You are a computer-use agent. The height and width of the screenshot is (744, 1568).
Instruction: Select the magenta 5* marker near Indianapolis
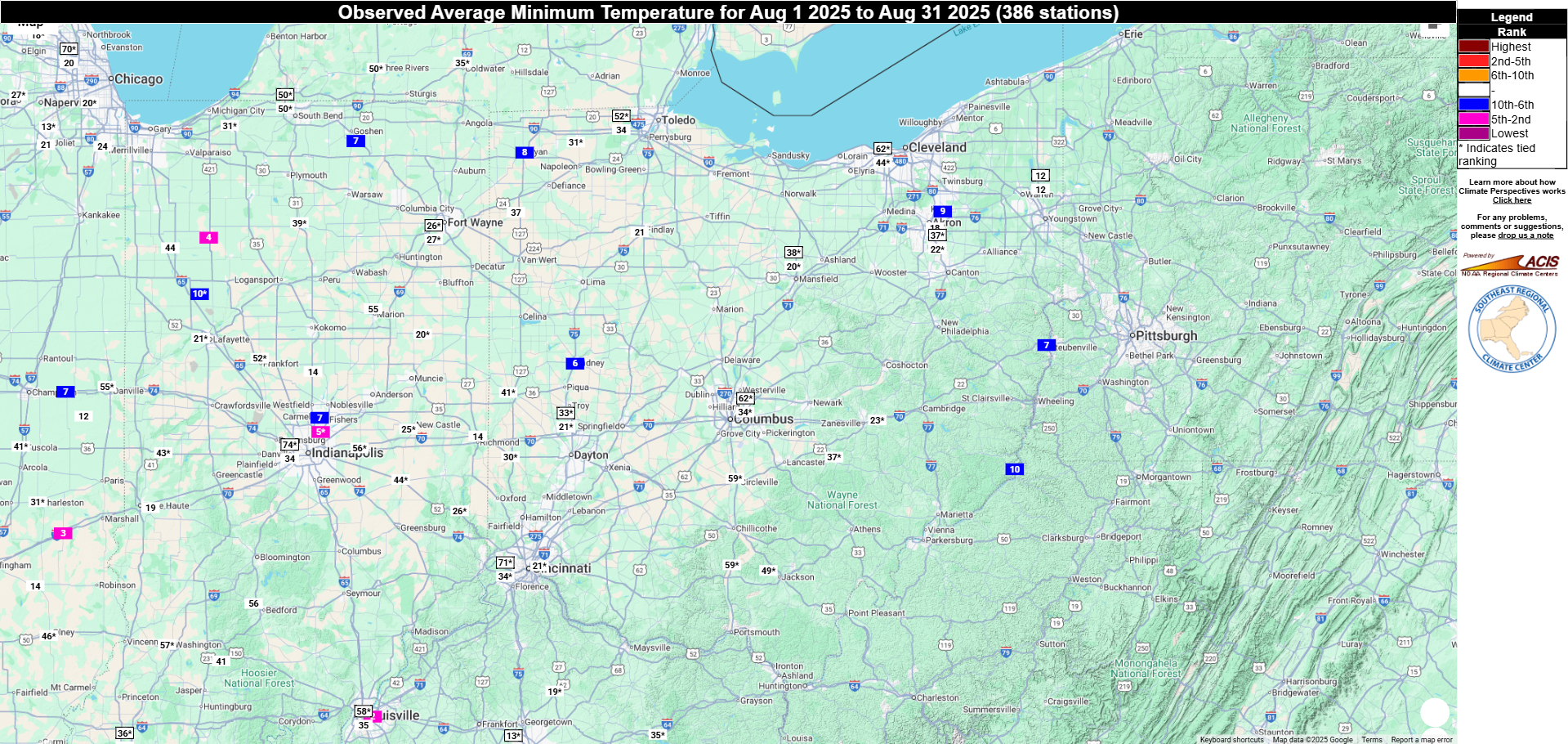click(320, 432)
